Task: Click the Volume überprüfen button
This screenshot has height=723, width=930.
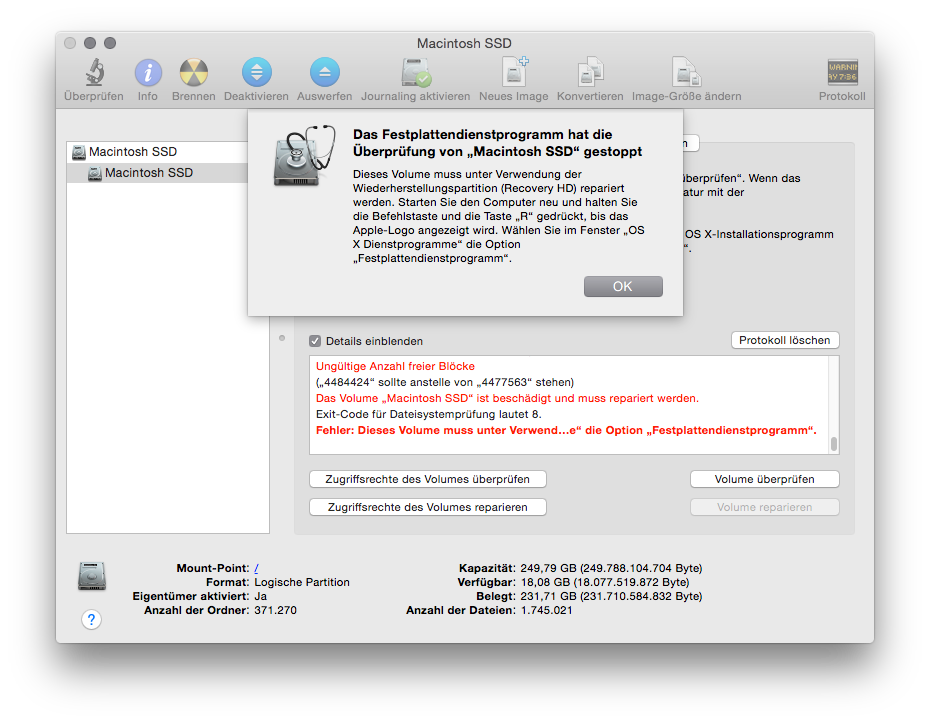Action: pyautogui.click(x=765, y=479)
